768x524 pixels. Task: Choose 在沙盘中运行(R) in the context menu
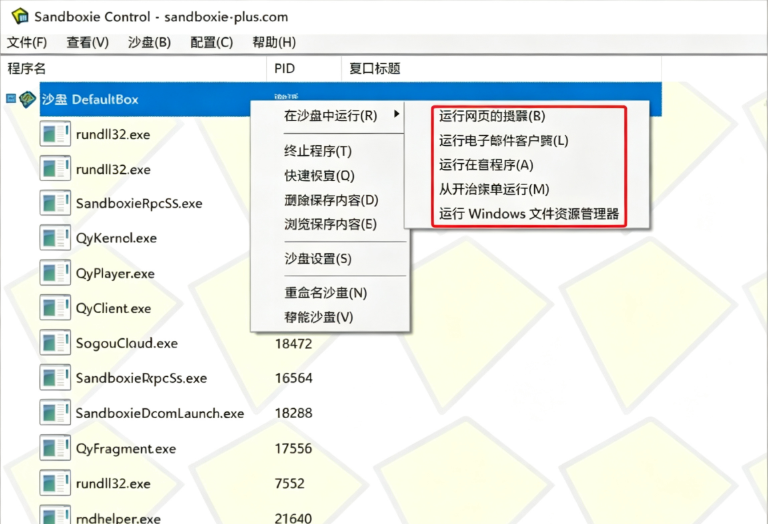[331, 116]
